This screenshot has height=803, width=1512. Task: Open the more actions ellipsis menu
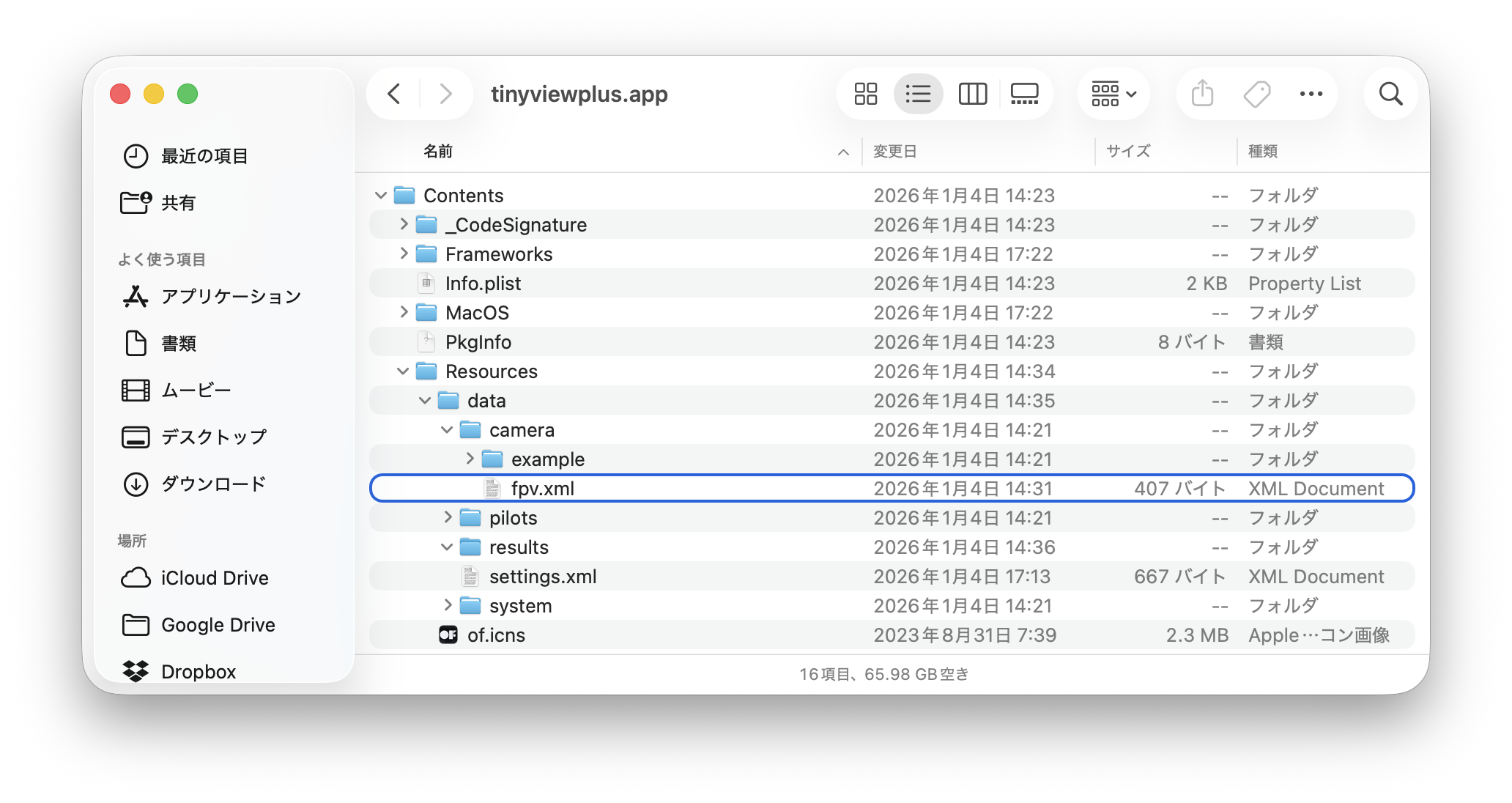point(1311,94)
